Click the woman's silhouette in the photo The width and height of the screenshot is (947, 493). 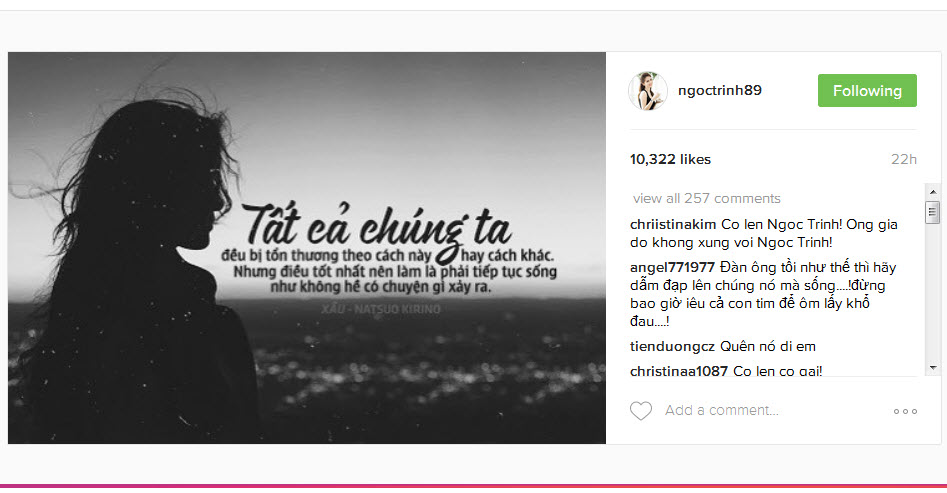tap(139, 272)
